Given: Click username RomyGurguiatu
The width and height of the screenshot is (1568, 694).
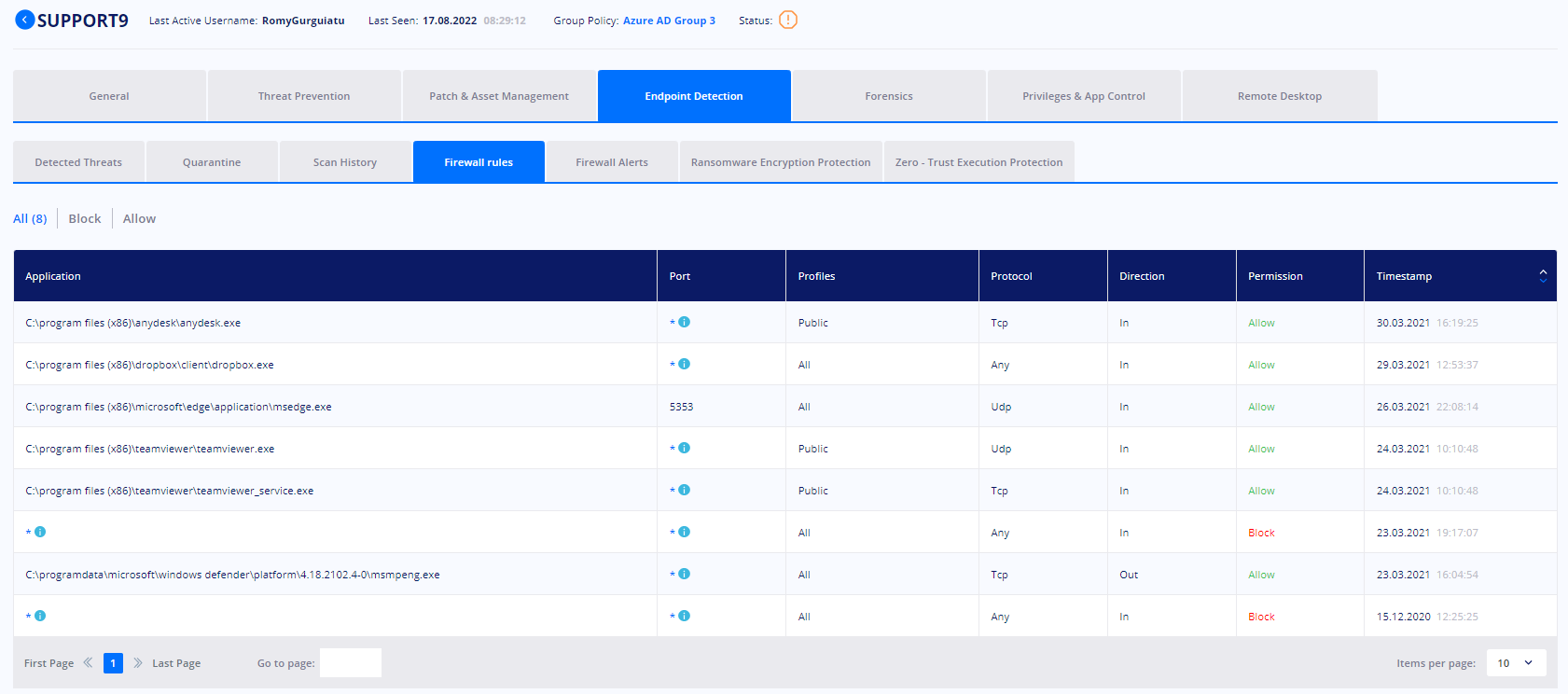Looking at the screenshot, I should pyautogui.click(x=303, y=21).
